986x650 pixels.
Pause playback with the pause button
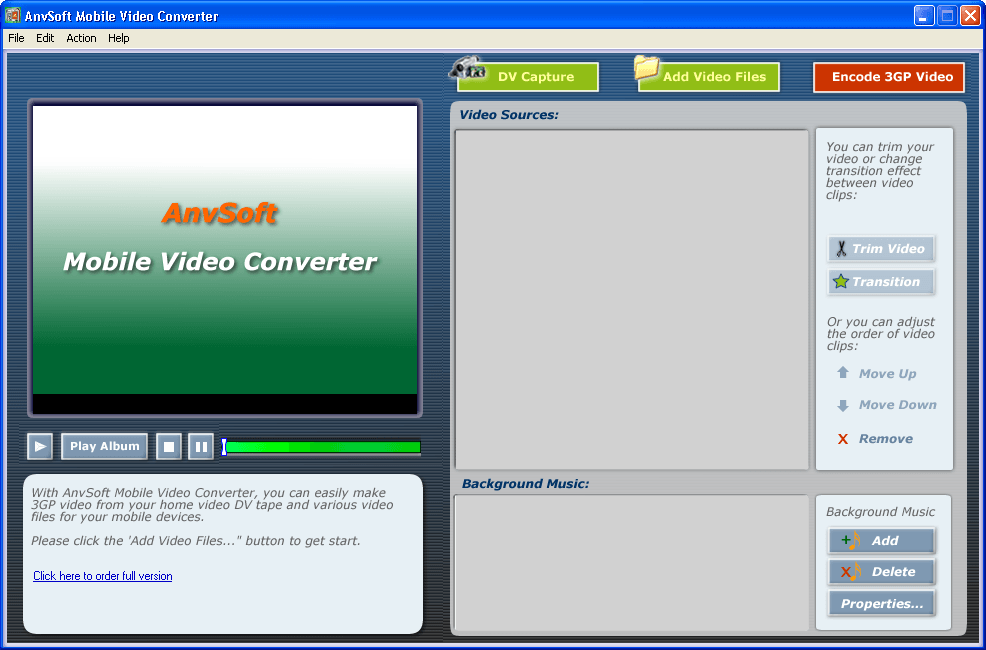[201, 446]
